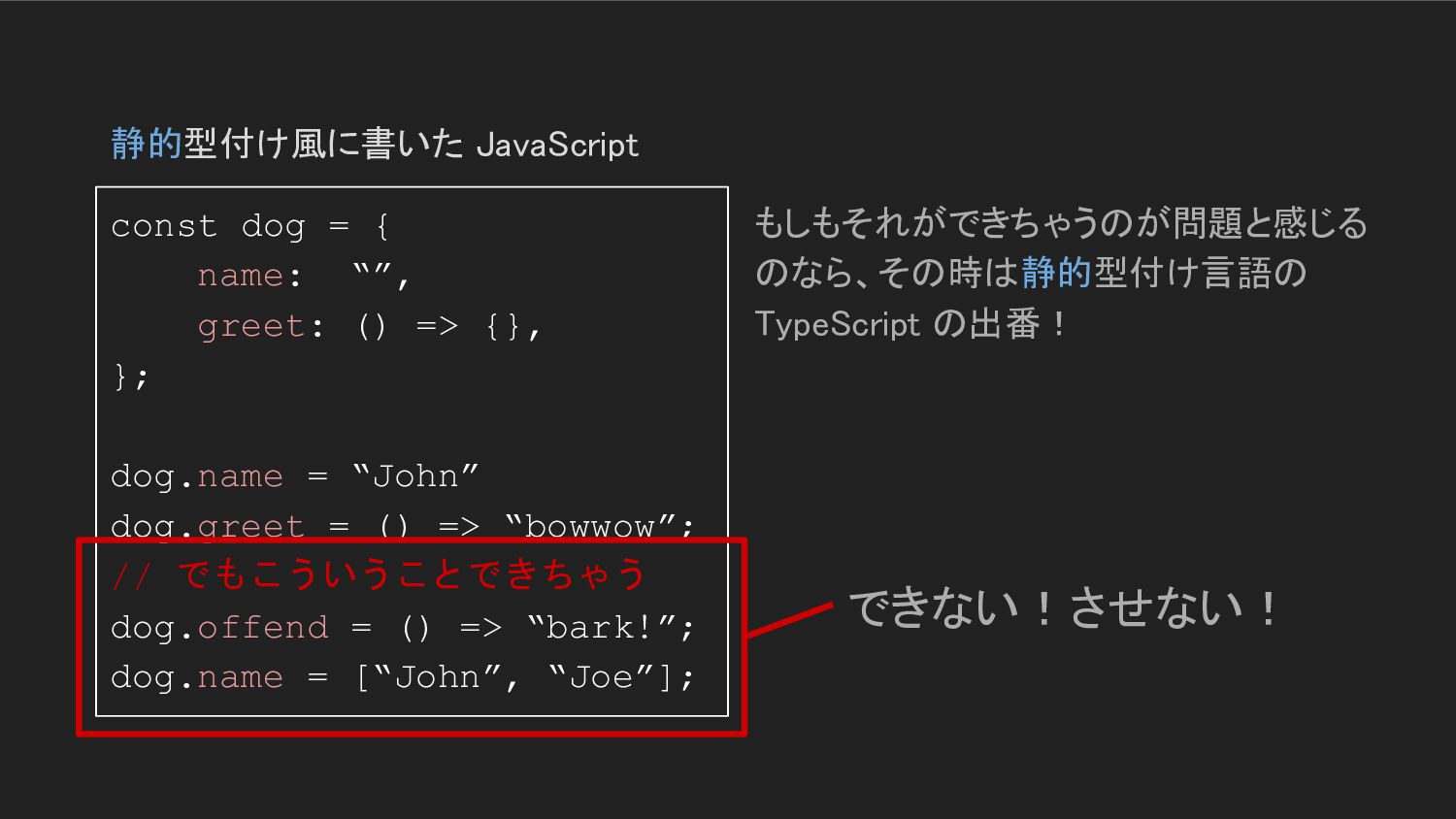Click the slide title mentioning JavaScript
This screenshot has height=819, width=1456.
tap(375, 145)
